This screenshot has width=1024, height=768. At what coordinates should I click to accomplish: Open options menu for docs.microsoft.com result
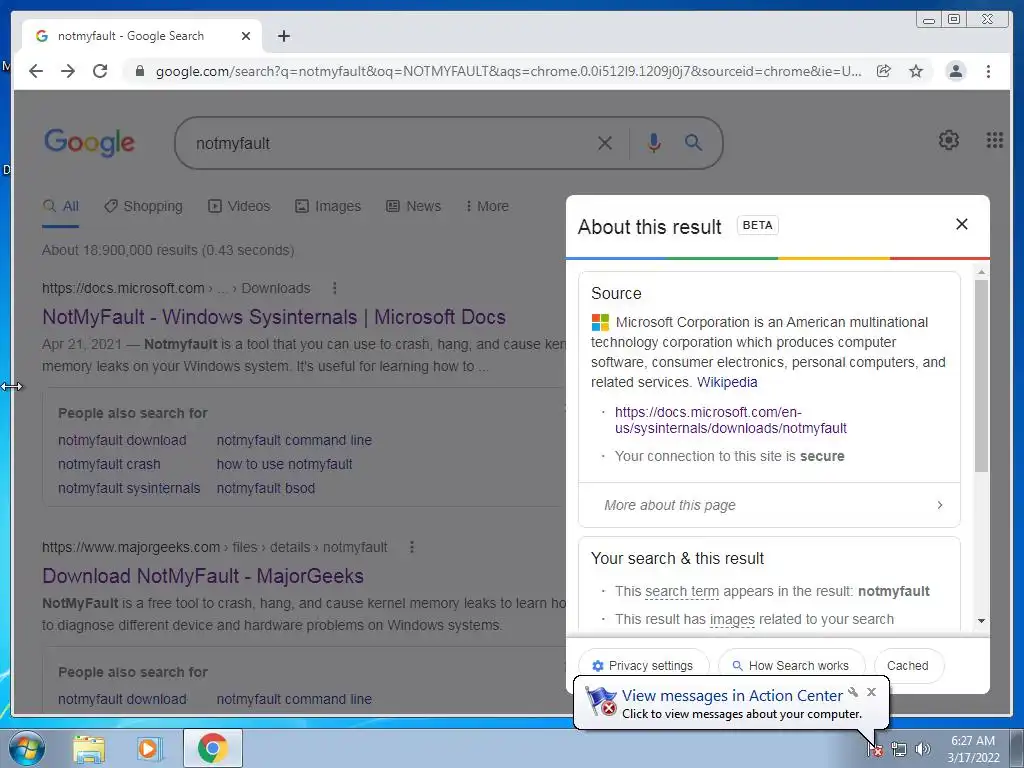pos(334,288)
